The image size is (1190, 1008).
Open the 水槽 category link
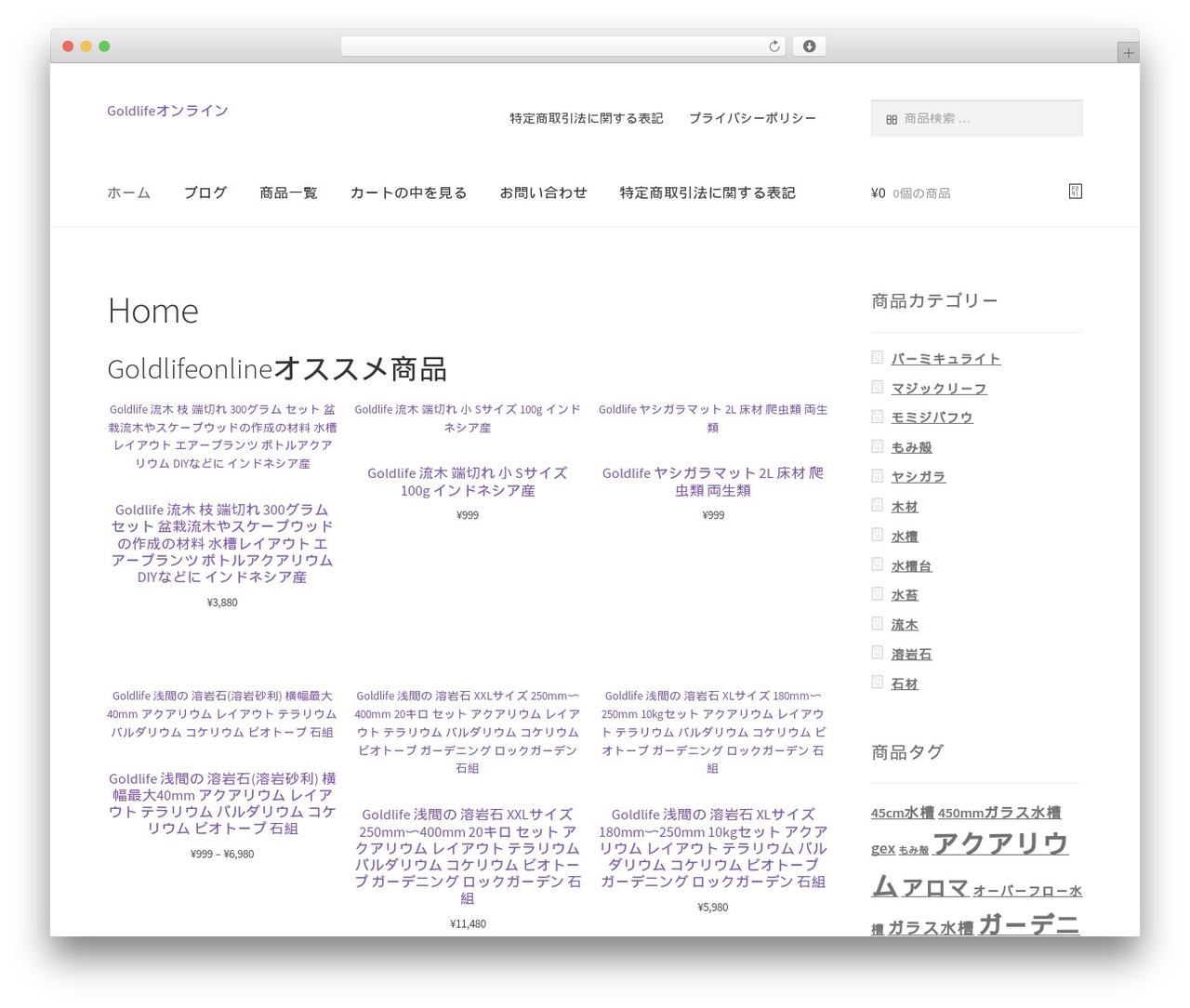click(905, 537)
